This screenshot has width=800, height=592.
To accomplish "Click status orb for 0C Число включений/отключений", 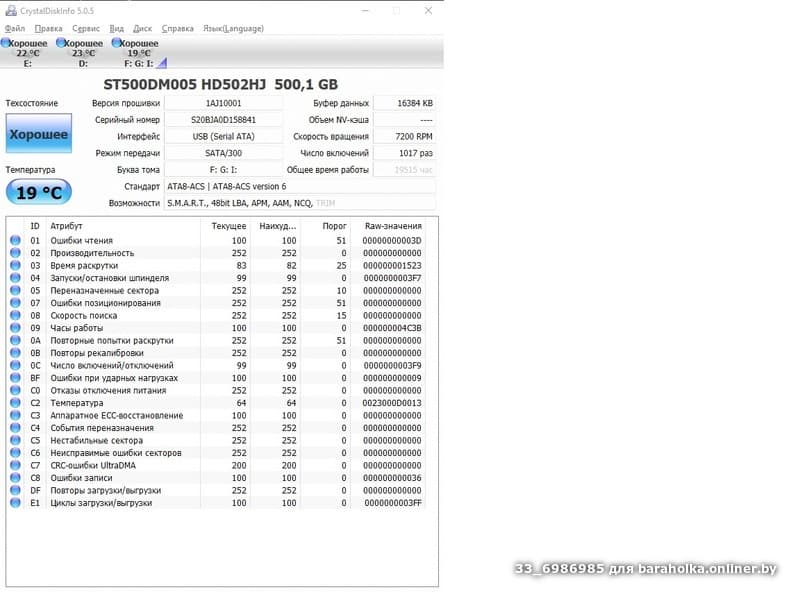I will [15, 365].
